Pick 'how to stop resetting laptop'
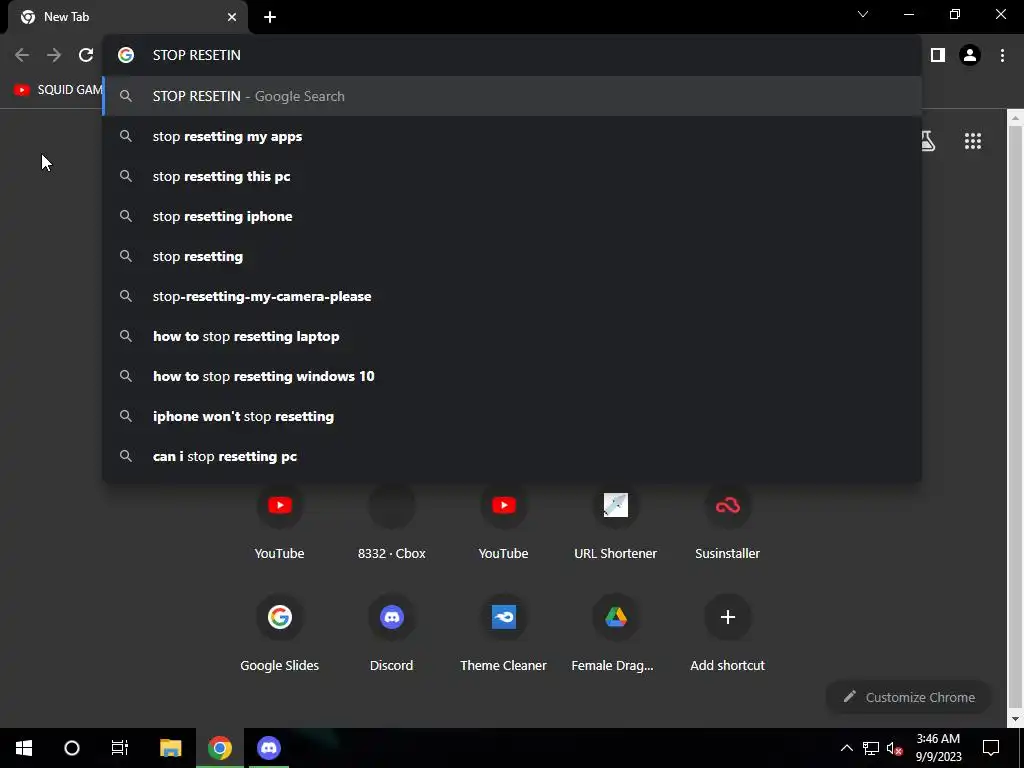This screenshot has width=1024, height=768. (x=512, y=336)
